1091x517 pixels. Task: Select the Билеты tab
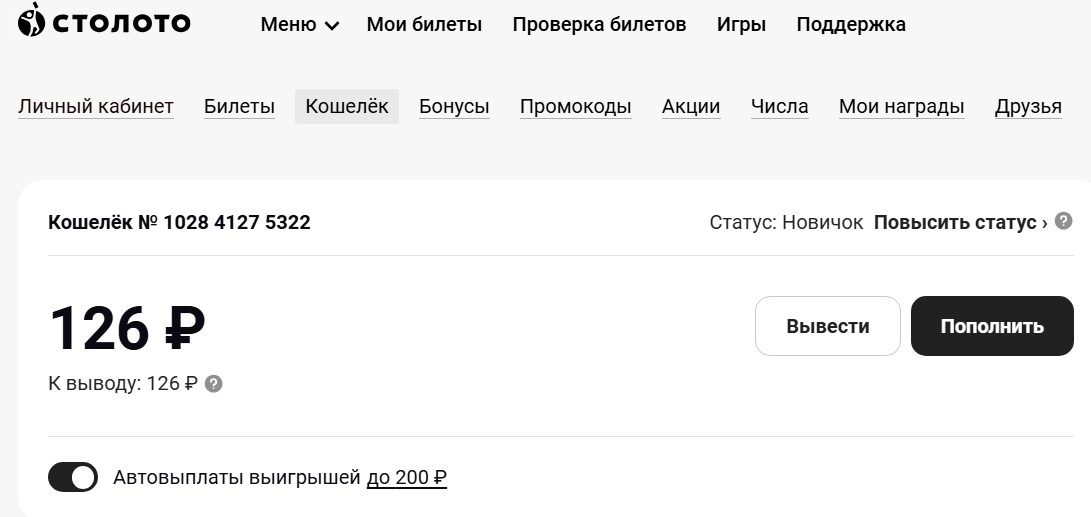coord(239,107)
